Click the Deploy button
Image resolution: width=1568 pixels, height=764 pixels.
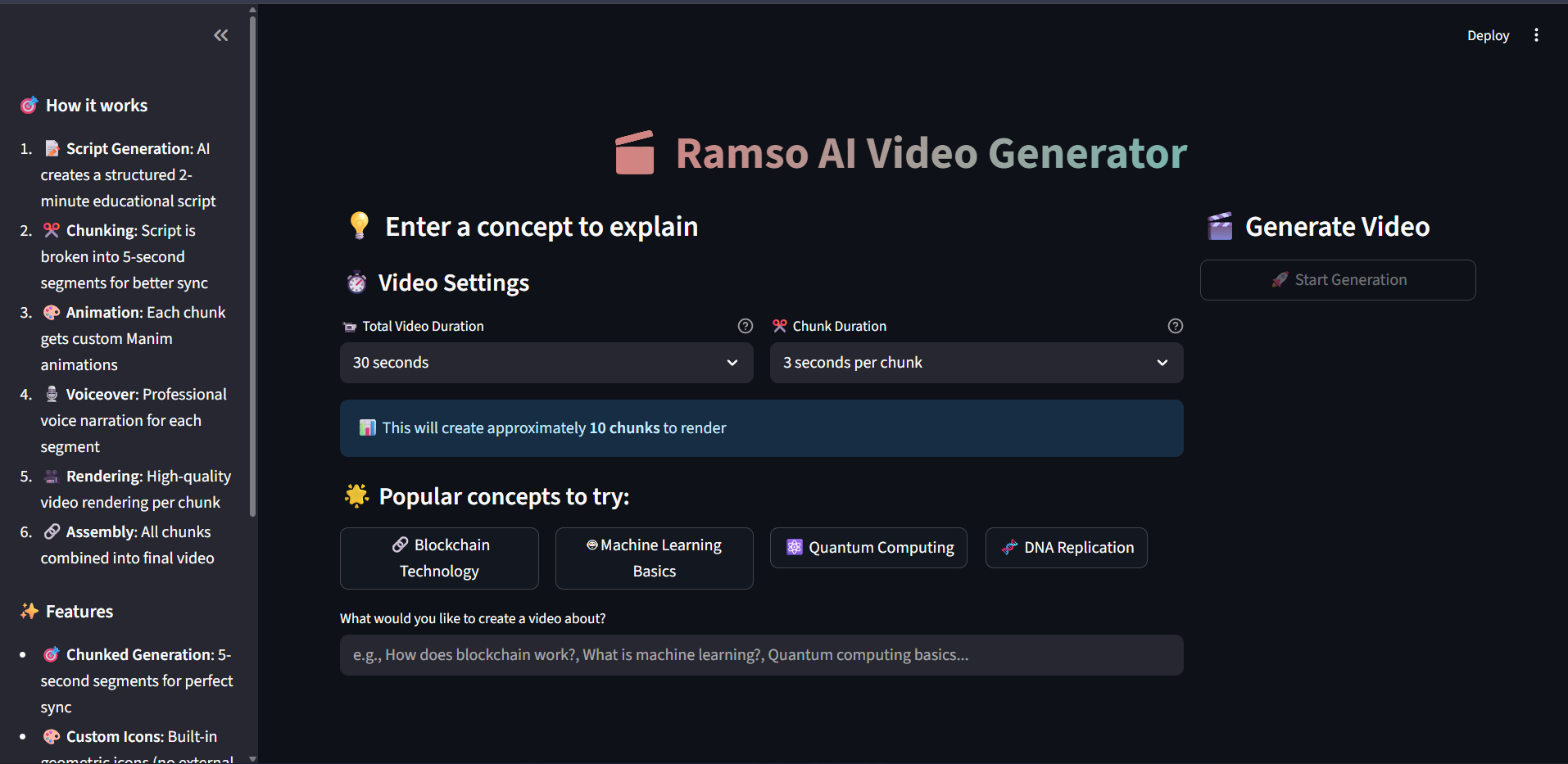coord(1488,35)
